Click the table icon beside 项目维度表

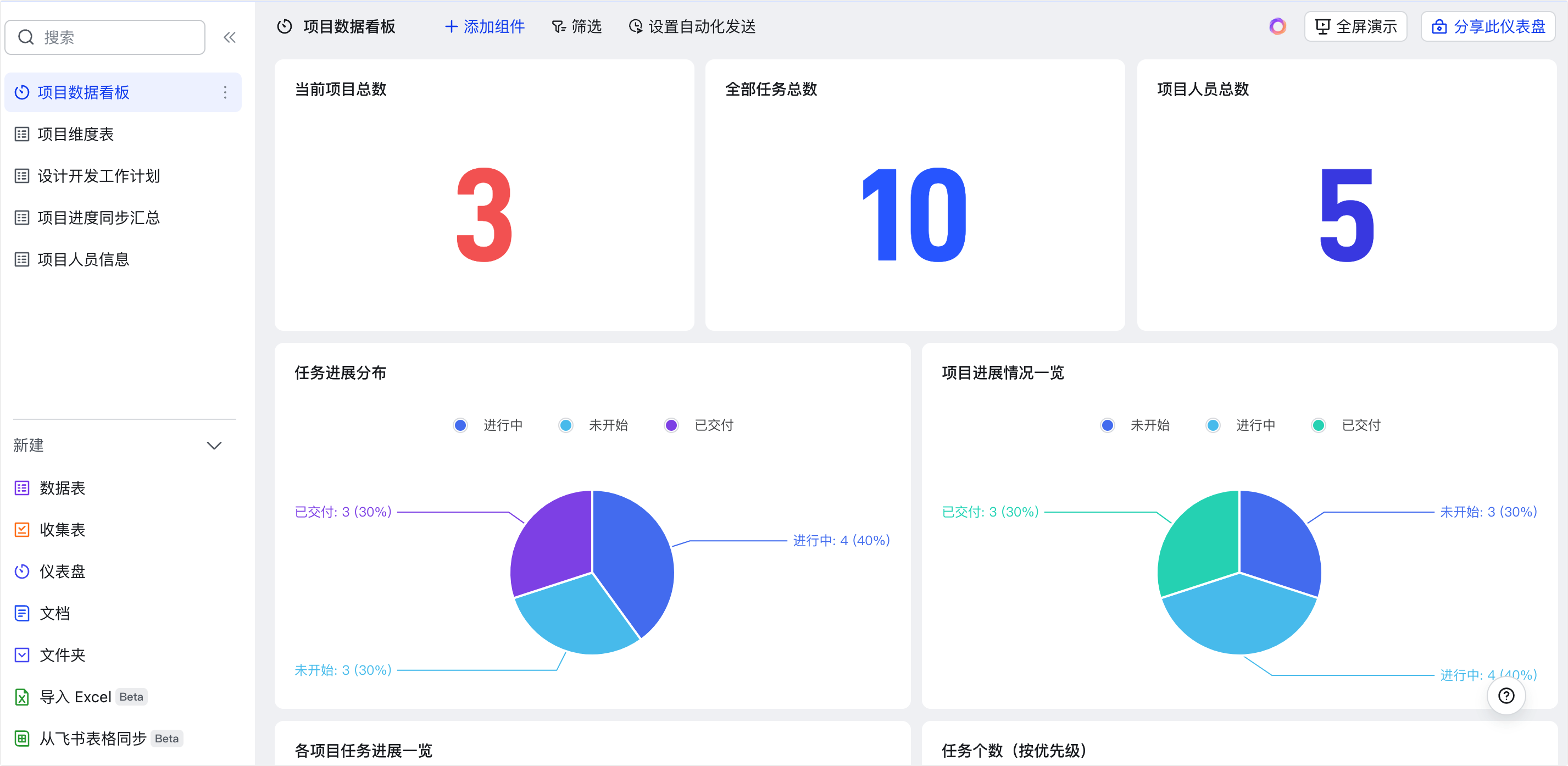coord(22,134)
